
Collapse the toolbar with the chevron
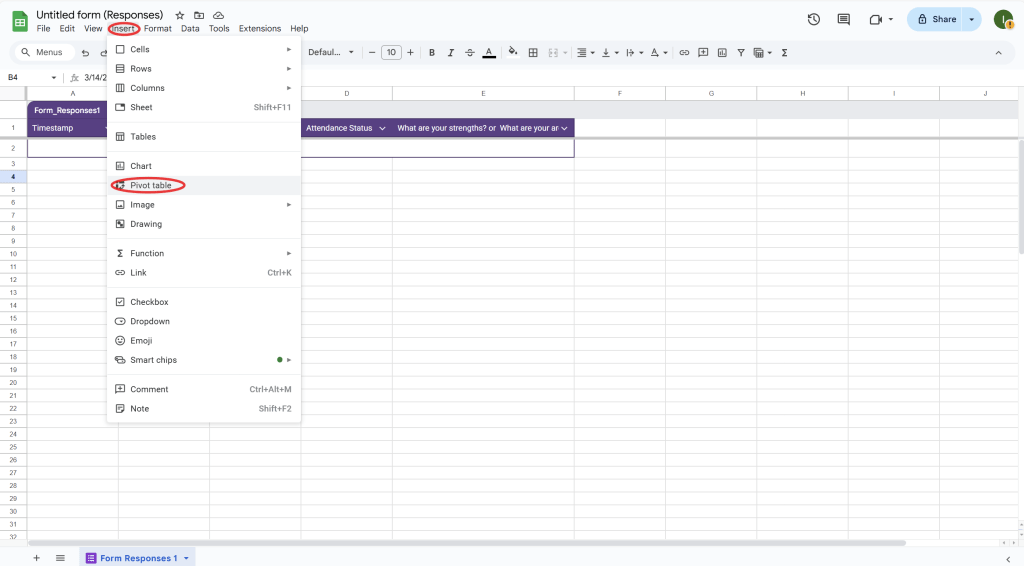[x=997, y=52]
